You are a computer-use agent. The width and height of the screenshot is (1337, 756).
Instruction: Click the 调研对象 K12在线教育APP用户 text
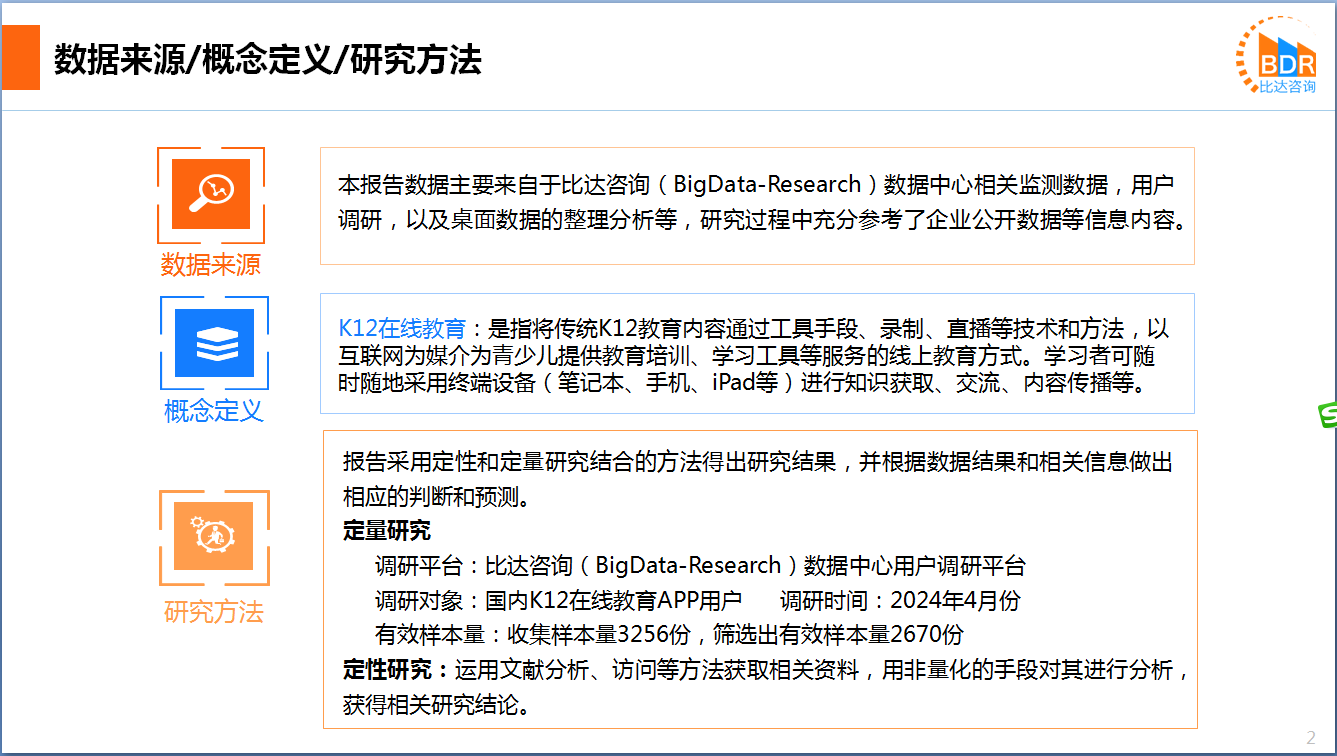(x=558, y=601)
